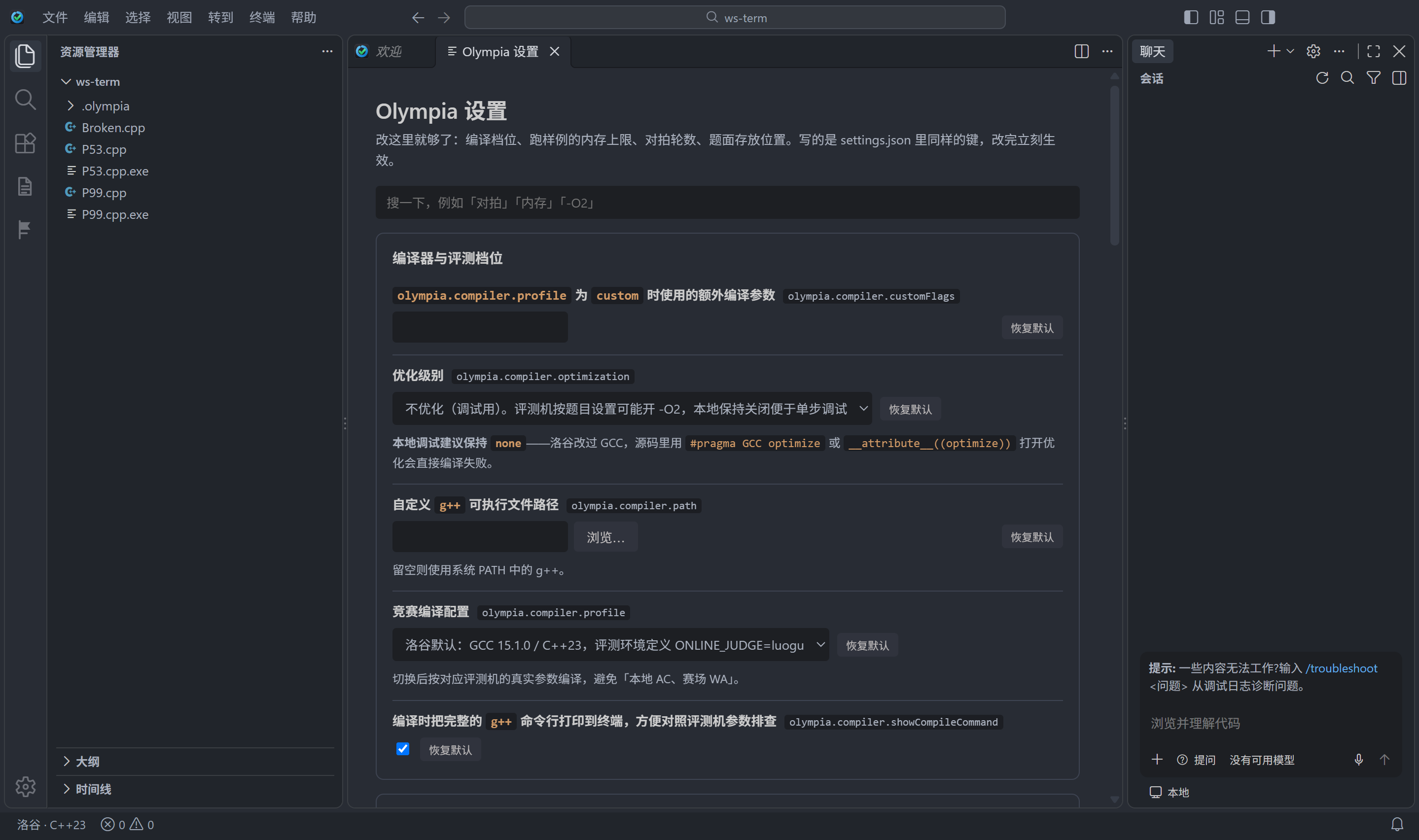Viewport: 1419px width, 840px height.
Task: Open the flag icon view in activity bar
Action: pyautogui.click(x=25, y=229)
